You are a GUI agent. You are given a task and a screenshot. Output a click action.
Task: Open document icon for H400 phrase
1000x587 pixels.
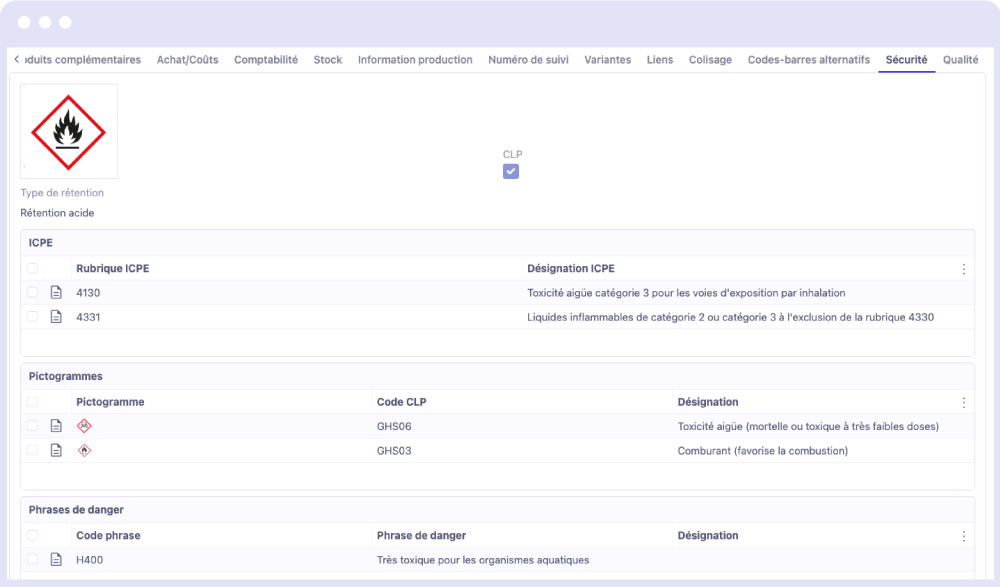click(x=56, y=560)
